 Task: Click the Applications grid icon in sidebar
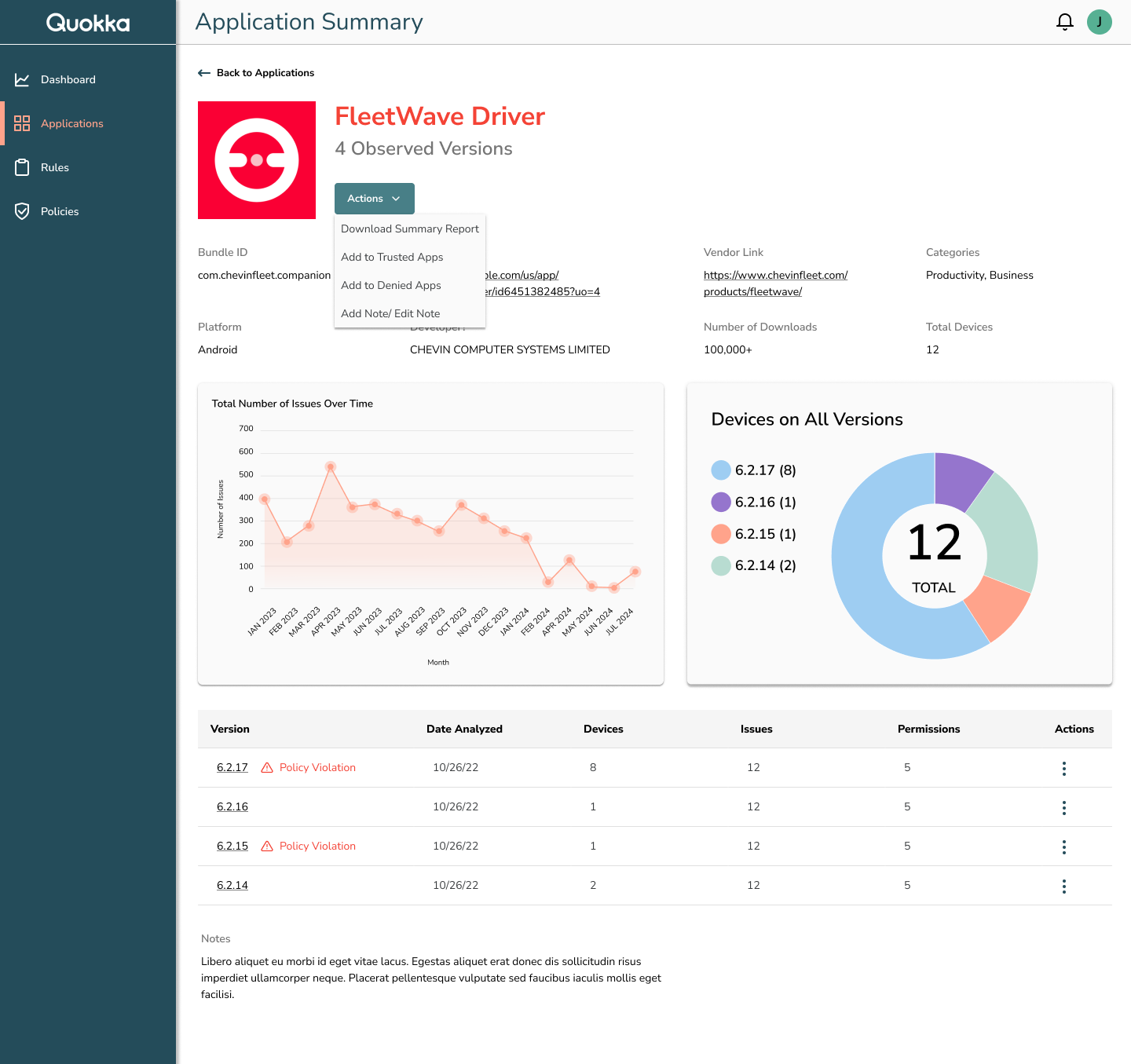[22, 123]
